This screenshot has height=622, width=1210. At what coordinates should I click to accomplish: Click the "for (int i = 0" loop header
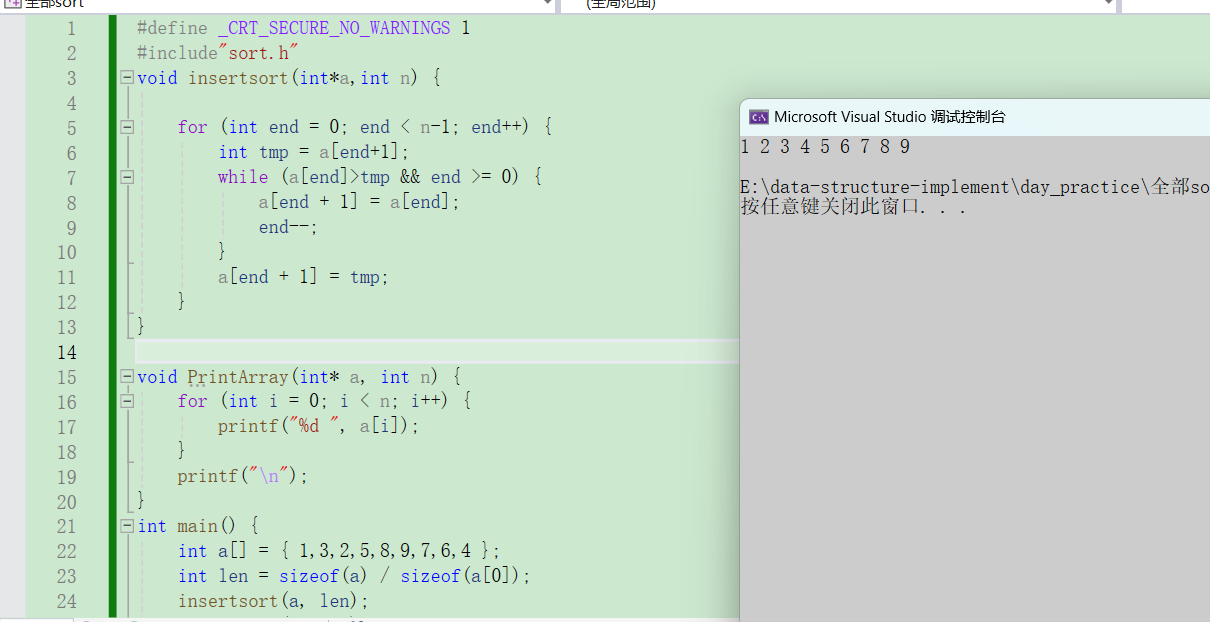(x=324, y=401)
